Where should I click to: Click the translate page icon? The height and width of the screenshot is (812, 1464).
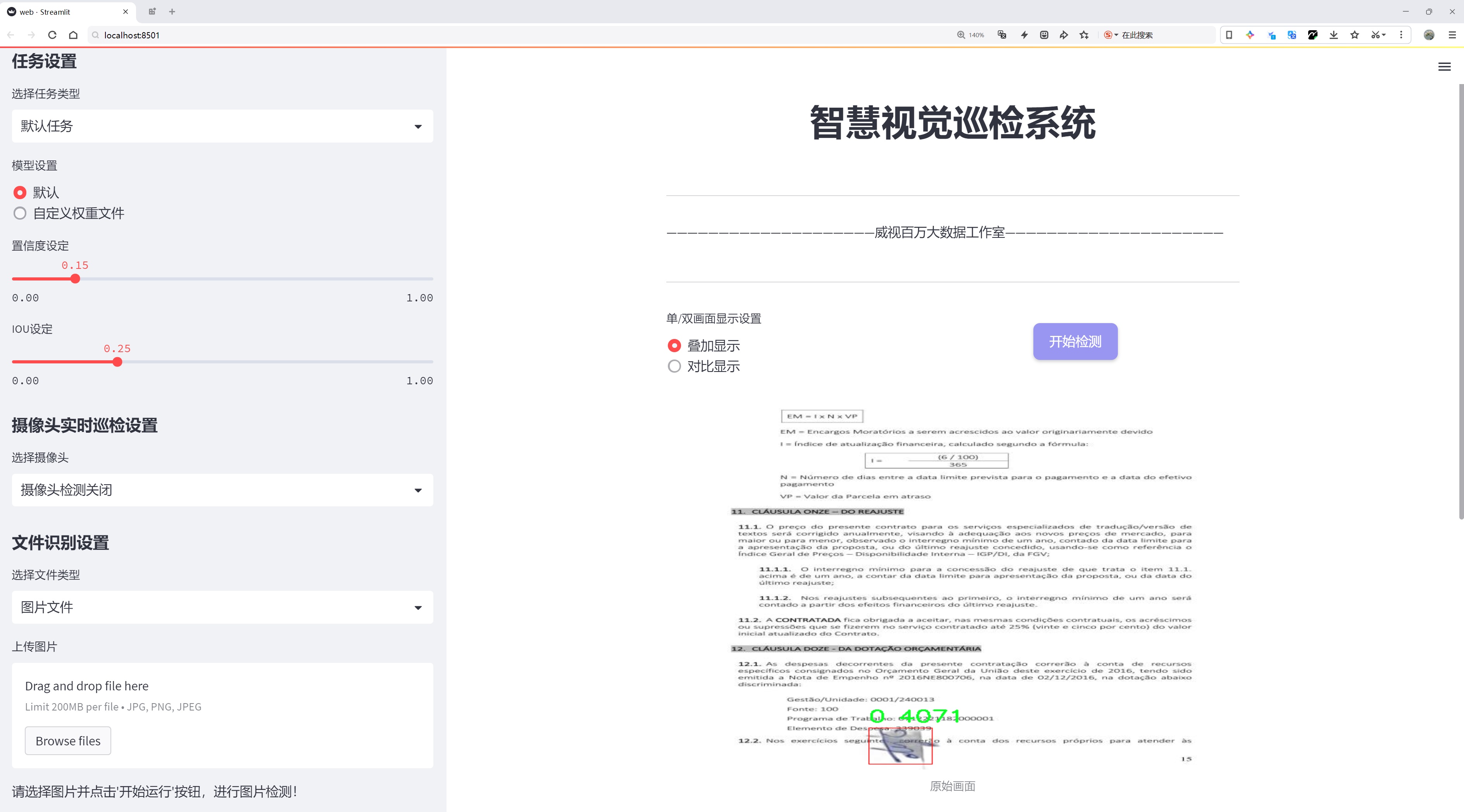click(1002, 35)
